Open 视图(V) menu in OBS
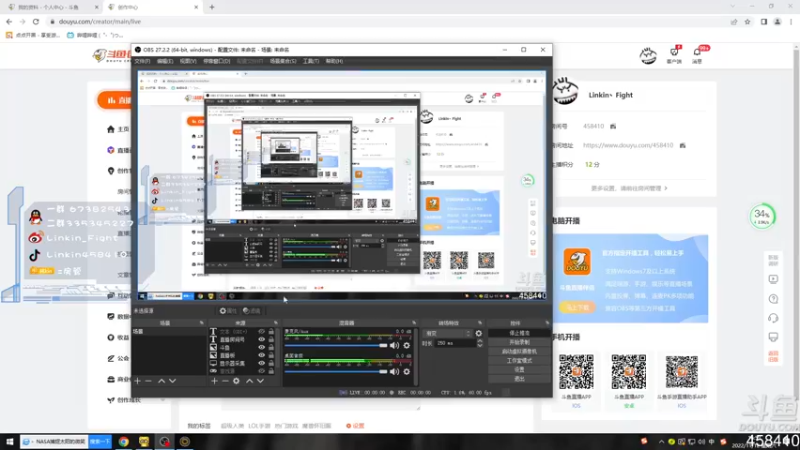This screenshot has height=450, width=800. click(188, 61)
